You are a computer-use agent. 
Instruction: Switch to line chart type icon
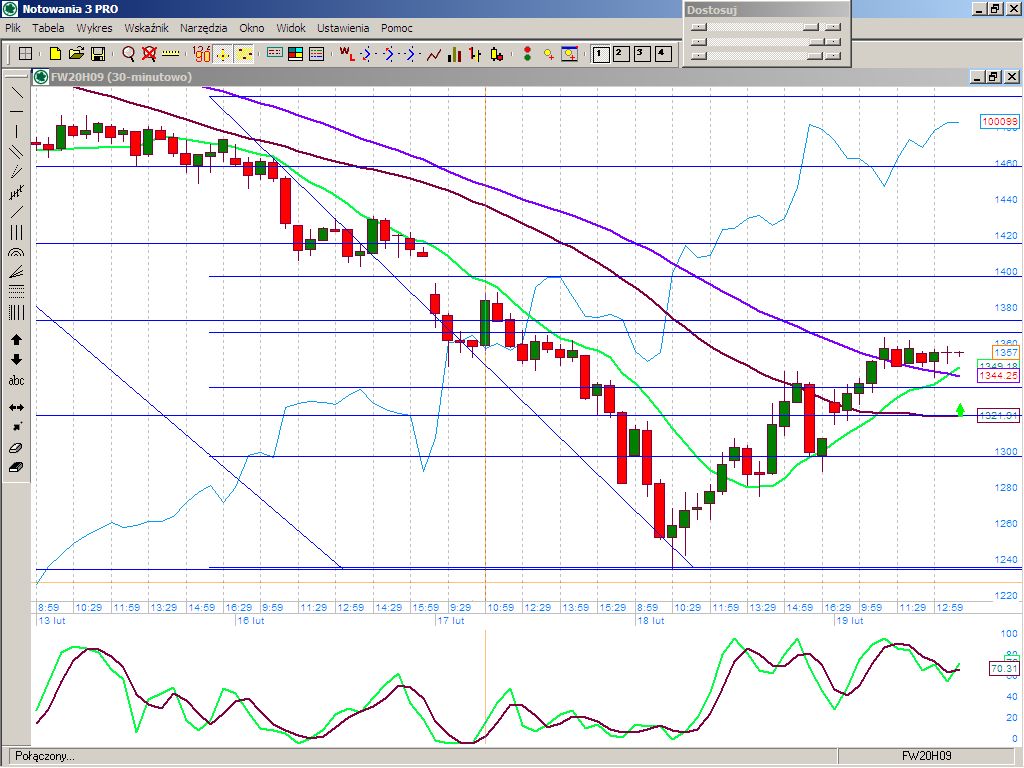coord(434,54)
